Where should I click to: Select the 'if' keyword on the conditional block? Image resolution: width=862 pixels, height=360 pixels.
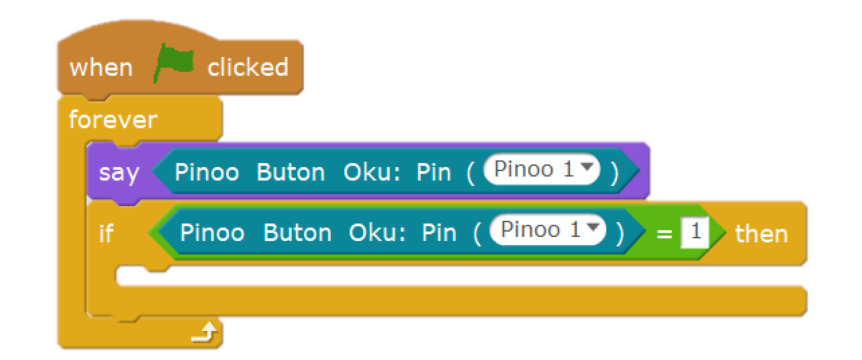click(x=106, y=234)
